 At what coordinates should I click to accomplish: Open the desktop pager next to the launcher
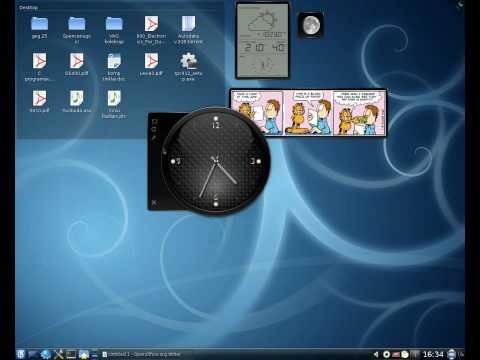click(x=33, y=354)
